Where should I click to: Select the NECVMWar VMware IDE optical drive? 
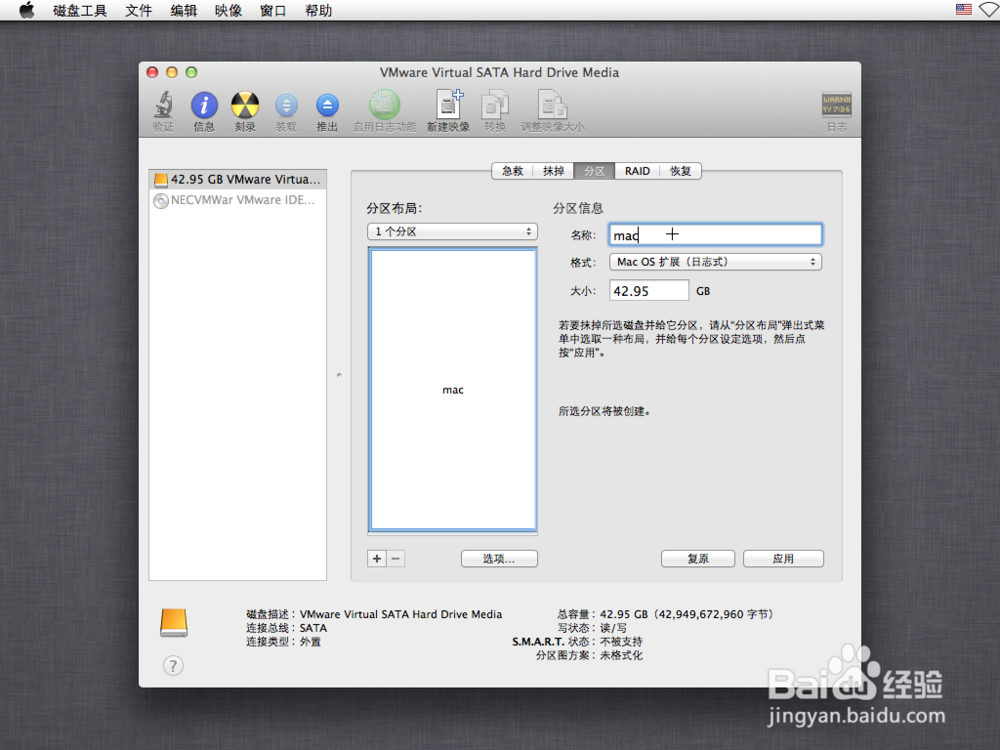tap(238, 200)
